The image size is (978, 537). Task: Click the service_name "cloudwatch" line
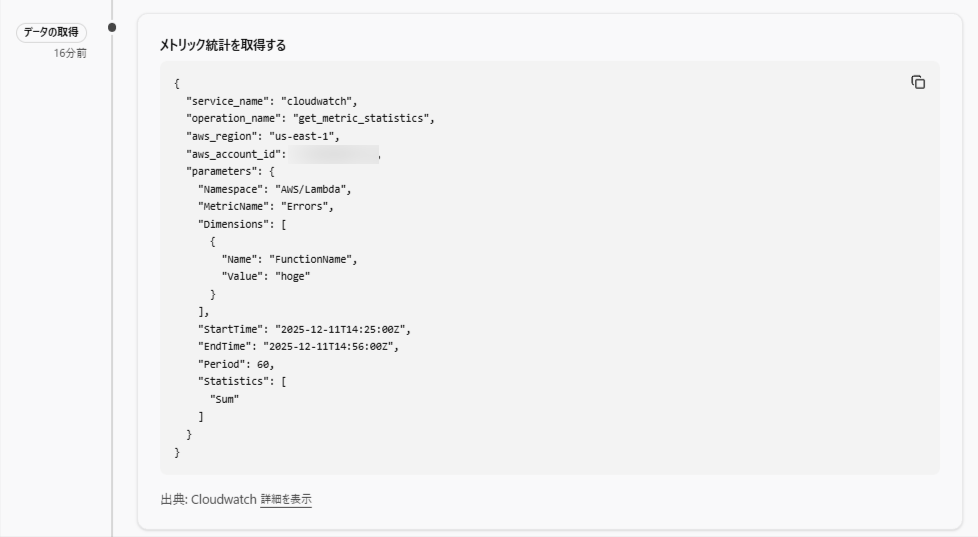tap(271, 101)
